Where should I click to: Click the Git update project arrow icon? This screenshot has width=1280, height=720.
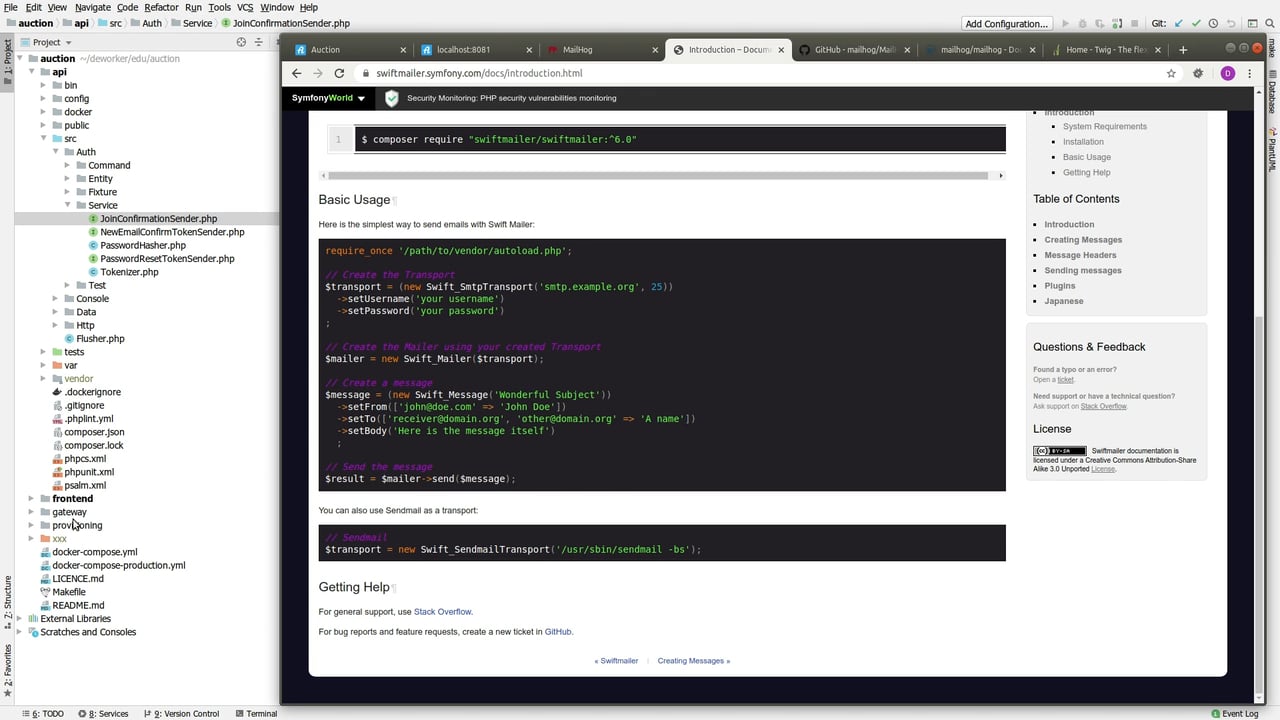(1178, 23)
